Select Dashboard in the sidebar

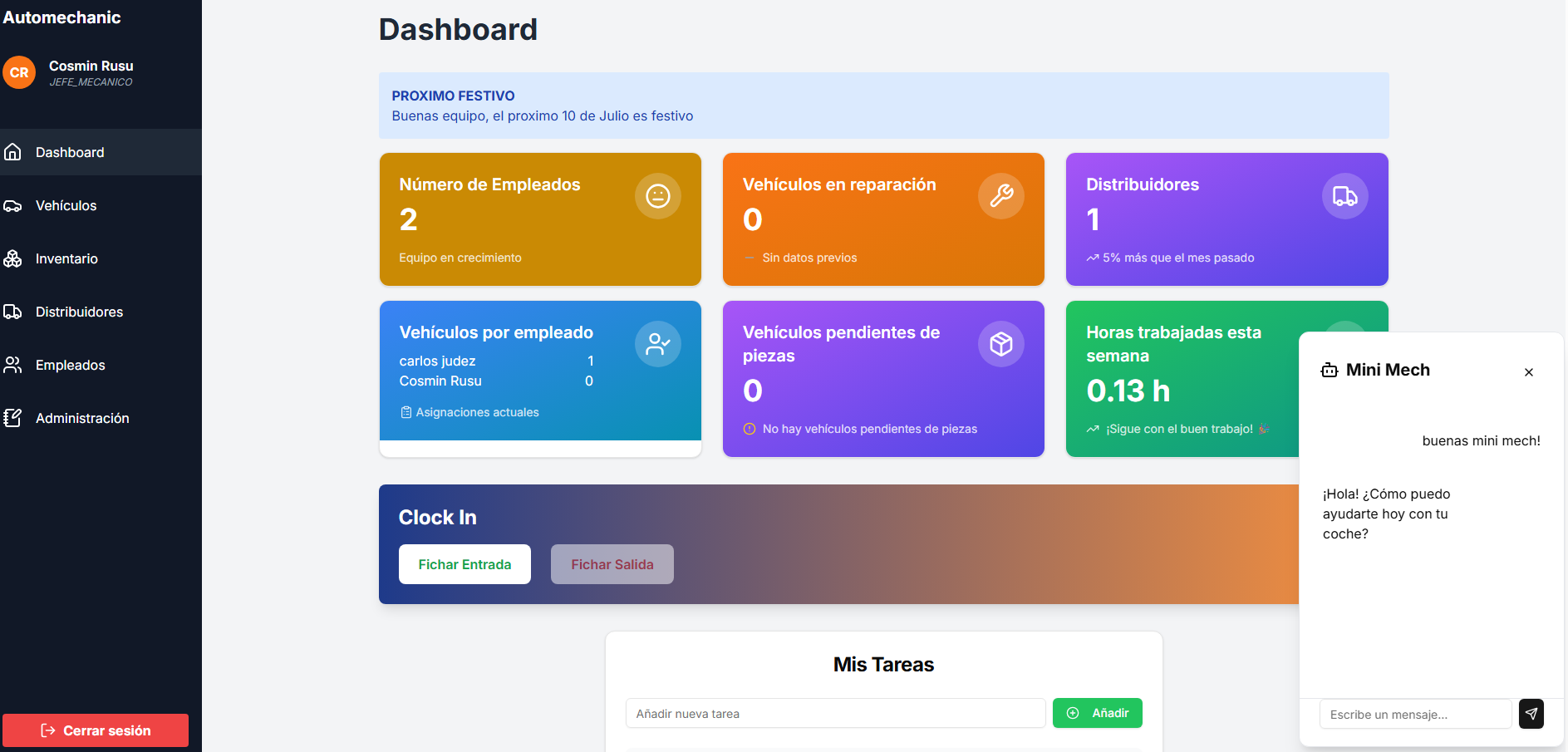[70, 153]
